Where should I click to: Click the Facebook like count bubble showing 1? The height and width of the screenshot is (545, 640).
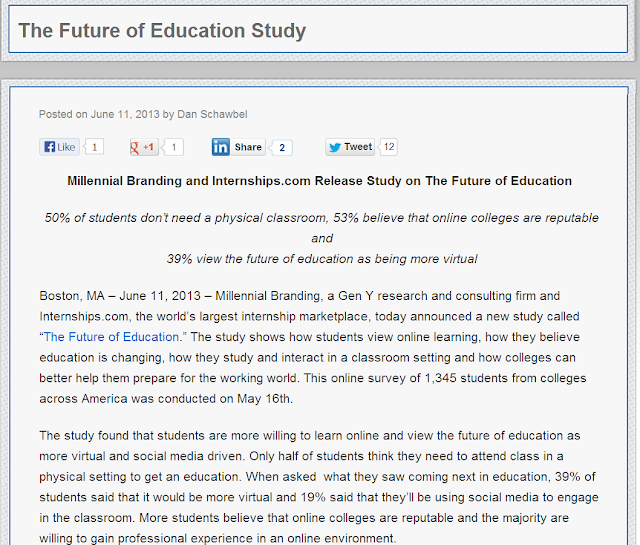(x=94, y=147)
